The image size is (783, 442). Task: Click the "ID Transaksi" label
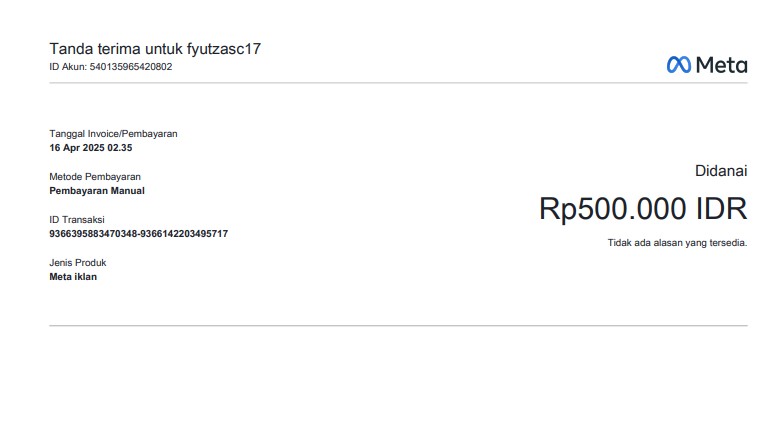coord(77,219)
